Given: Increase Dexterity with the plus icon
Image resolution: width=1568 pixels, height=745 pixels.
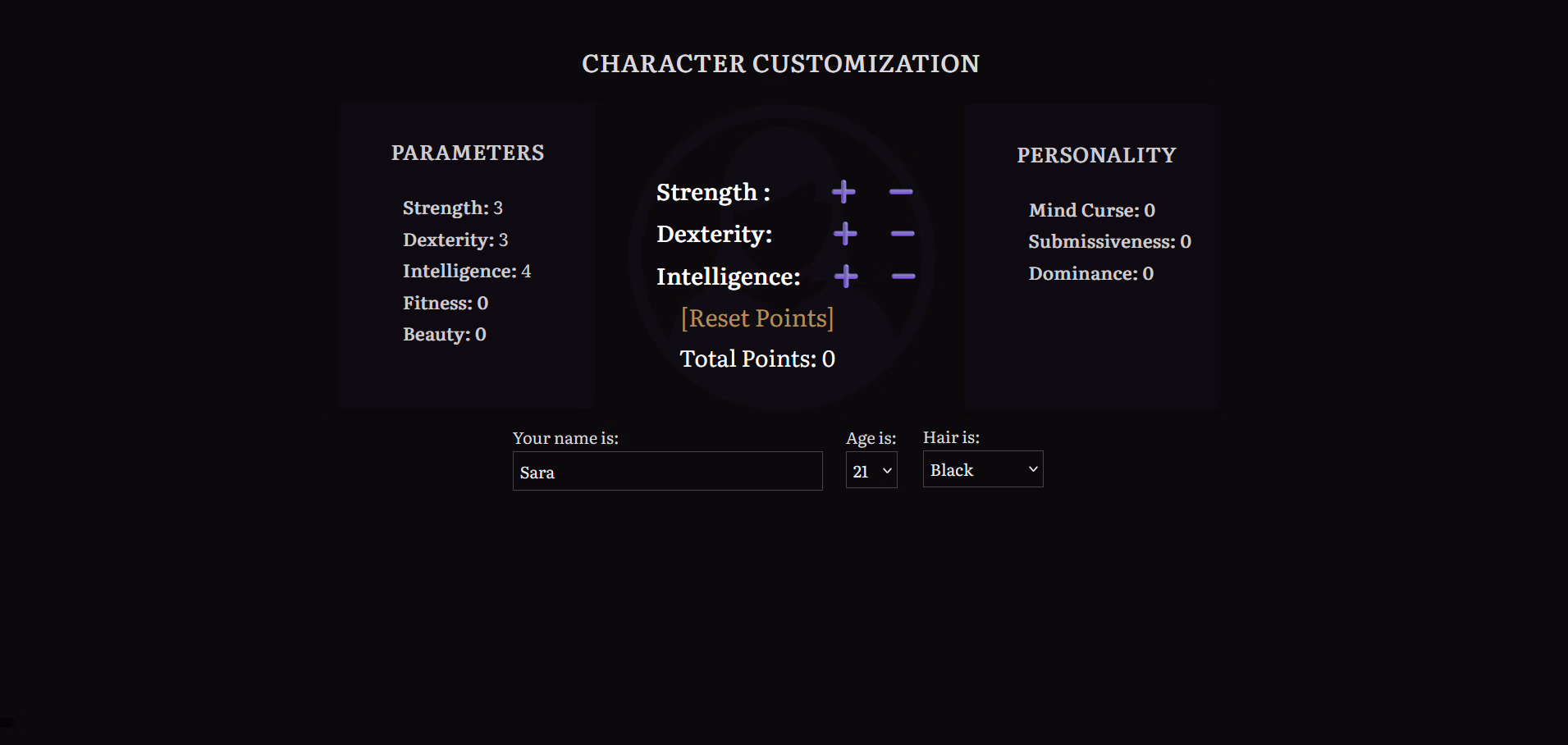Looking at the screenshot, I should (845, 234).
